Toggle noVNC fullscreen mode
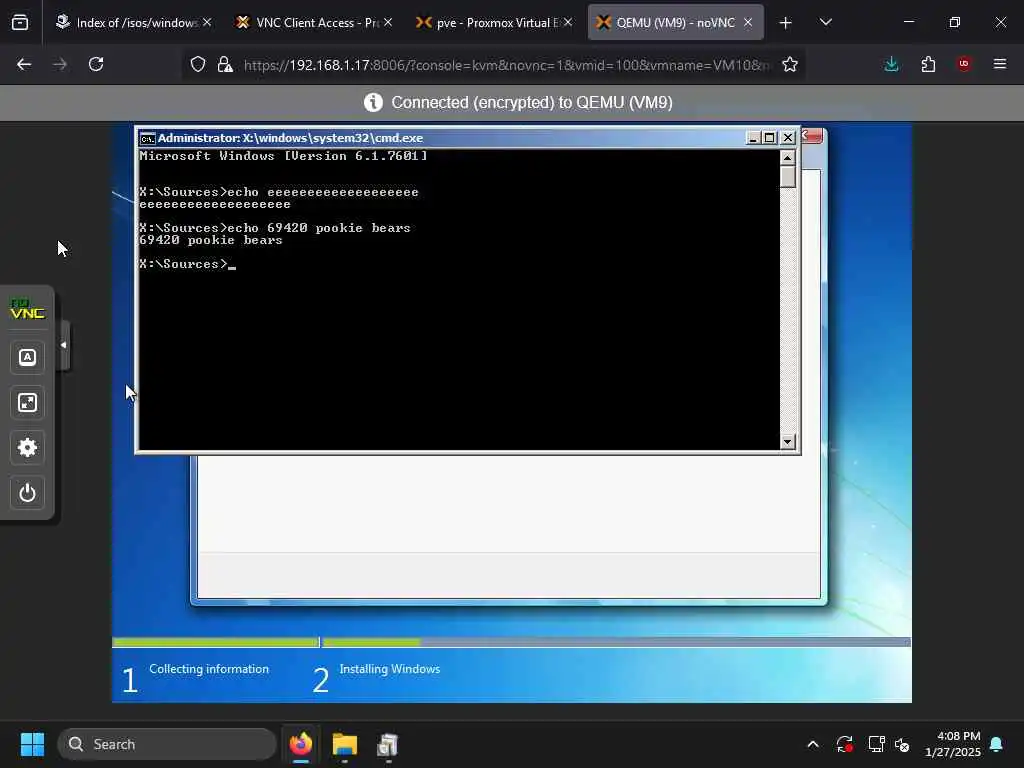 tap(27, 402)
